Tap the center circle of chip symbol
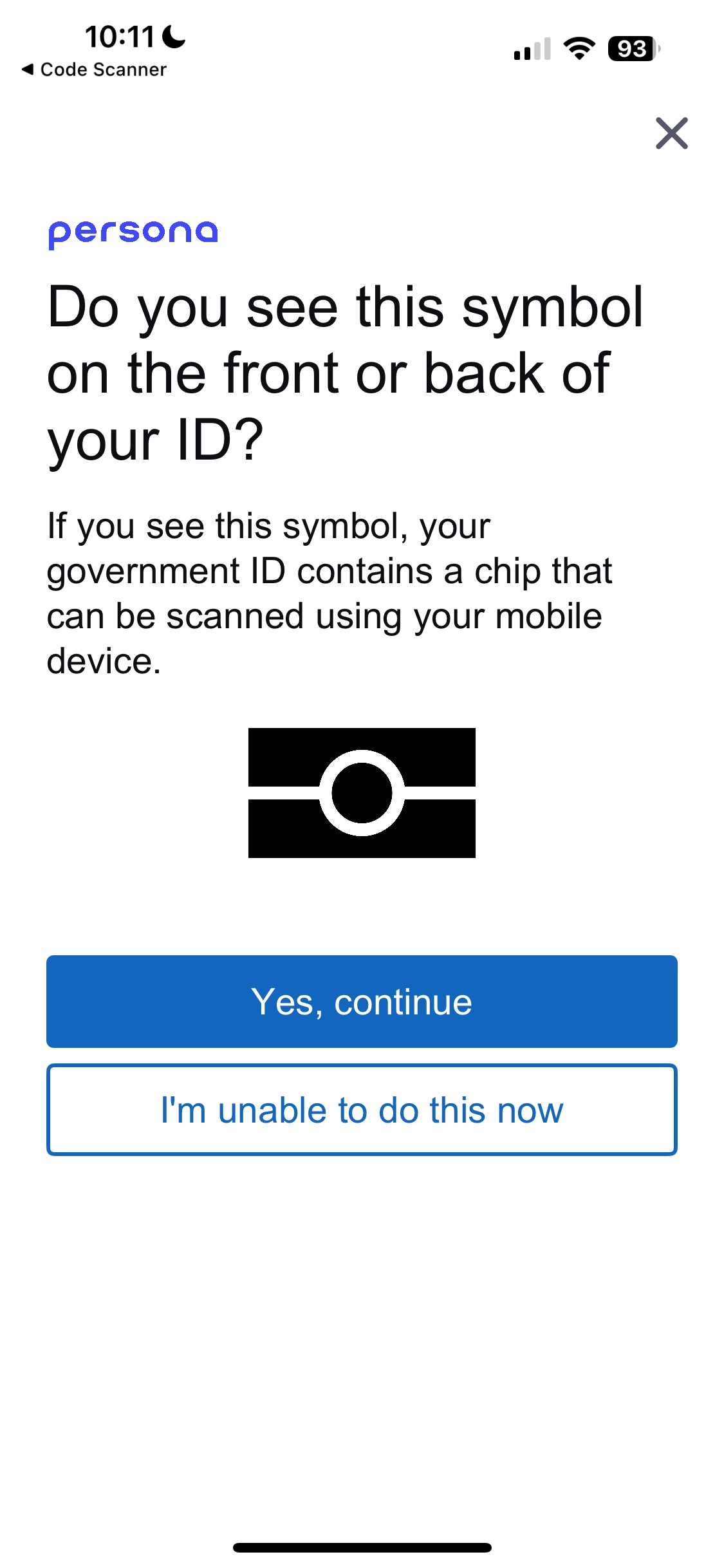 point(362,793)
